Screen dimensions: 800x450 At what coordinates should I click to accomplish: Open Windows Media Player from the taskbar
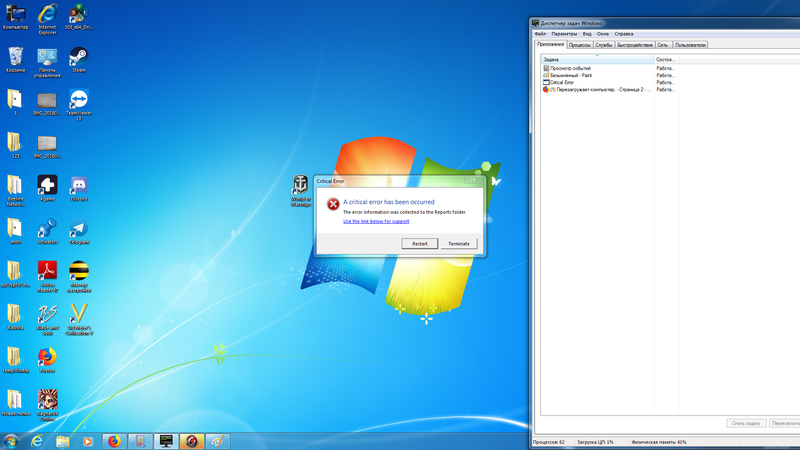[88, 441]
